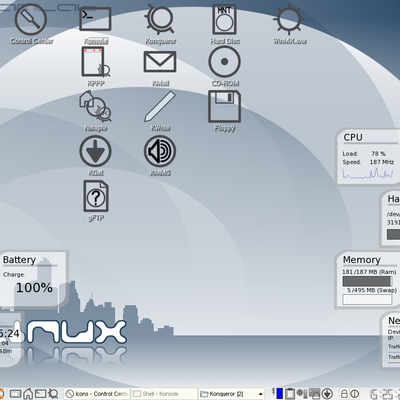Click the clipboard icon in the system tray

(x=290, y=394)
